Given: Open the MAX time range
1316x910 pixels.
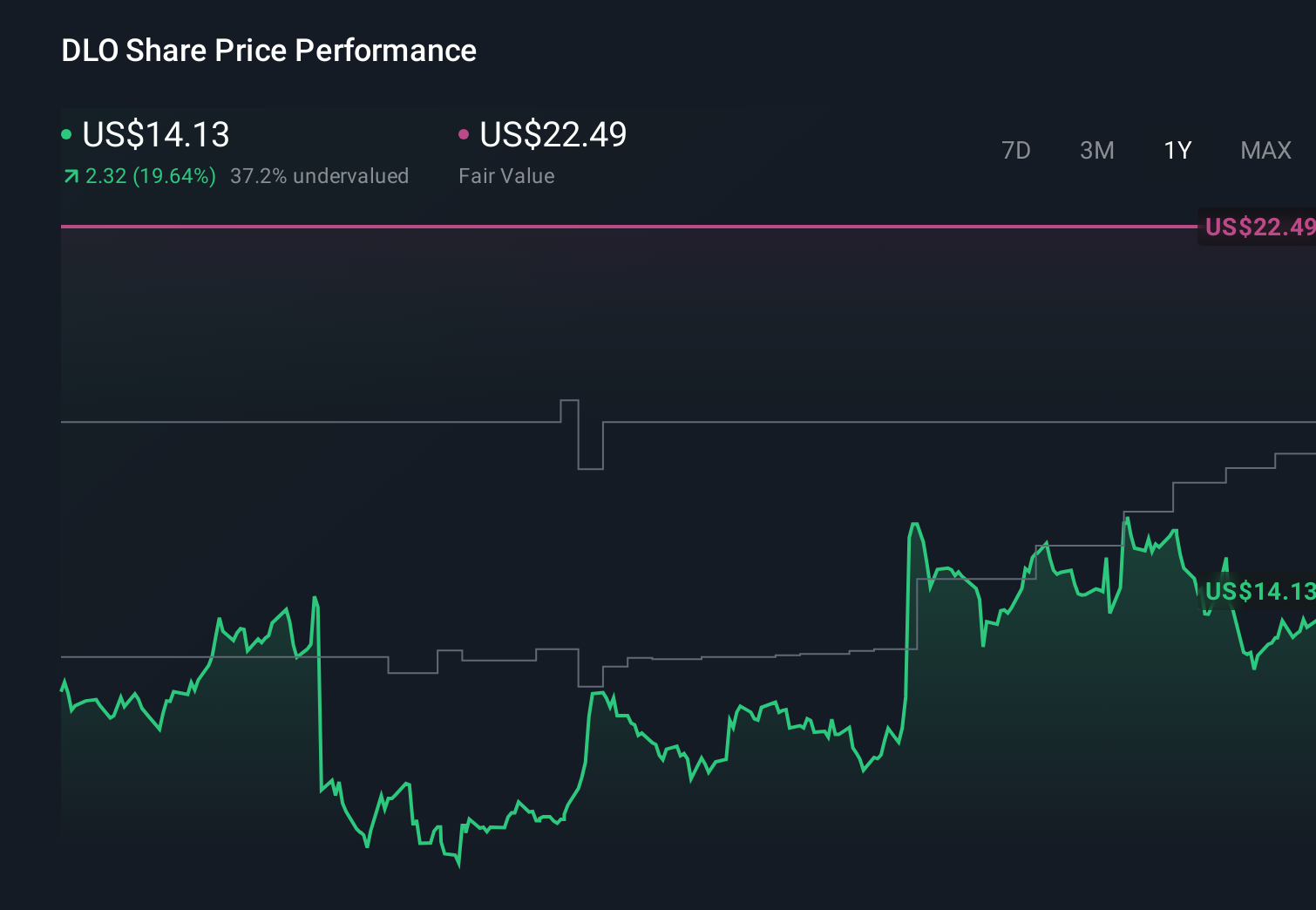Looking at the screenshot, I should click(1265, 150).
